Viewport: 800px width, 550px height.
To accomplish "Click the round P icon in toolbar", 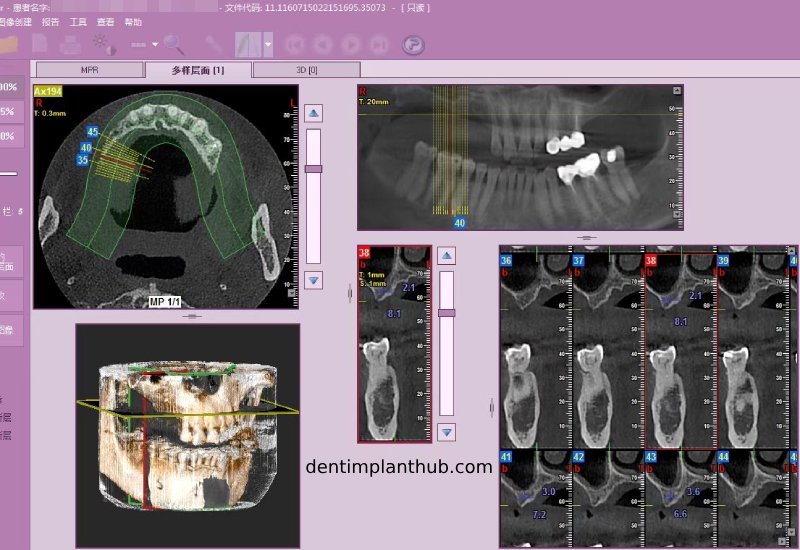I will [413, 45].
